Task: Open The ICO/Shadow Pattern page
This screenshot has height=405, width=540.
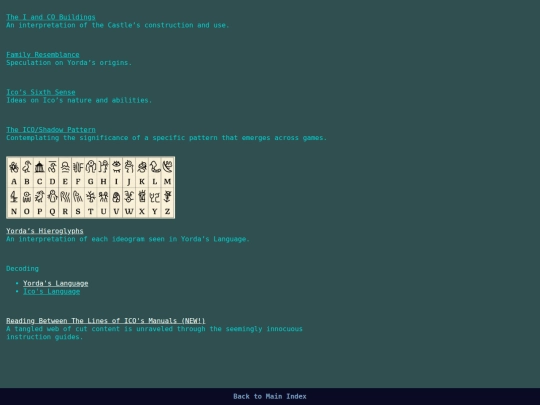Action: 51,129
